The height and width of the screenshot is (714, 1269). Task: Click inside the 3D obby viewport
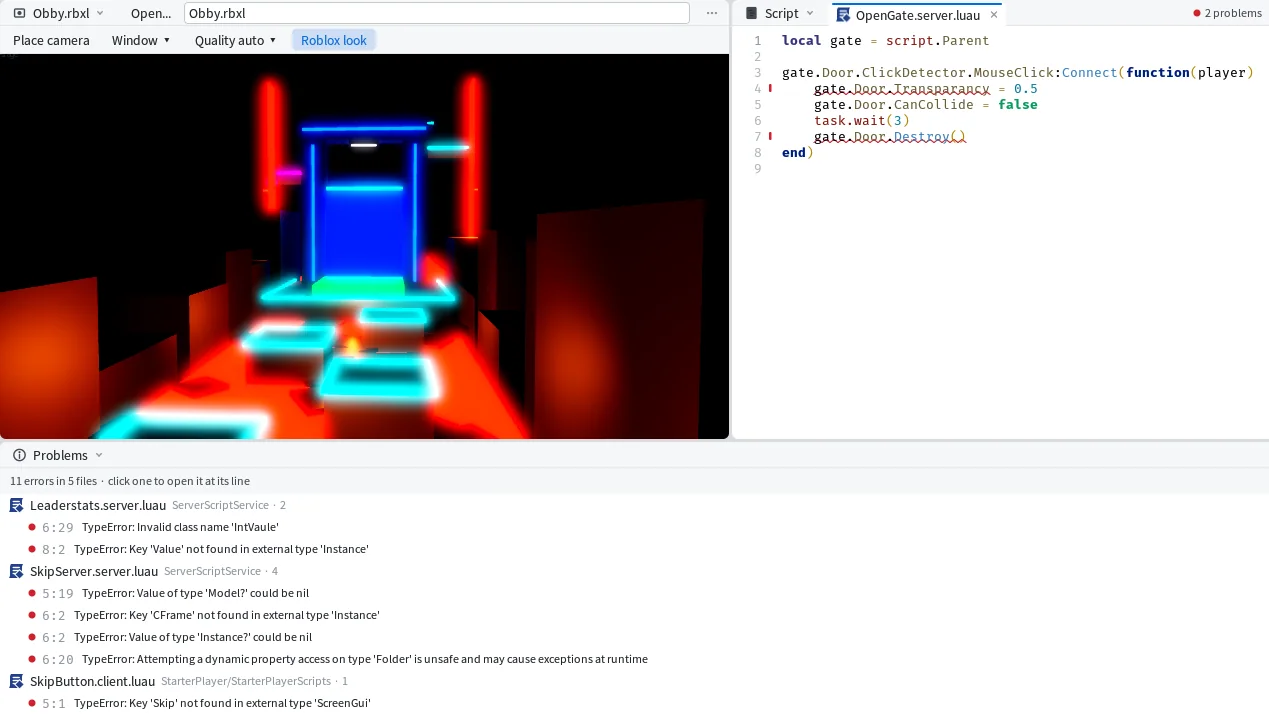coord(364,246)
